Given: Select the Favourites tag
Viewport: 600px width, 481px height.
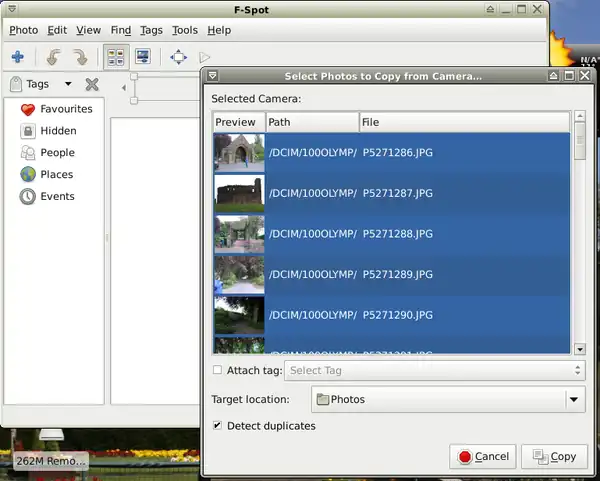Looking at the screenshot, I should (66, 109).
